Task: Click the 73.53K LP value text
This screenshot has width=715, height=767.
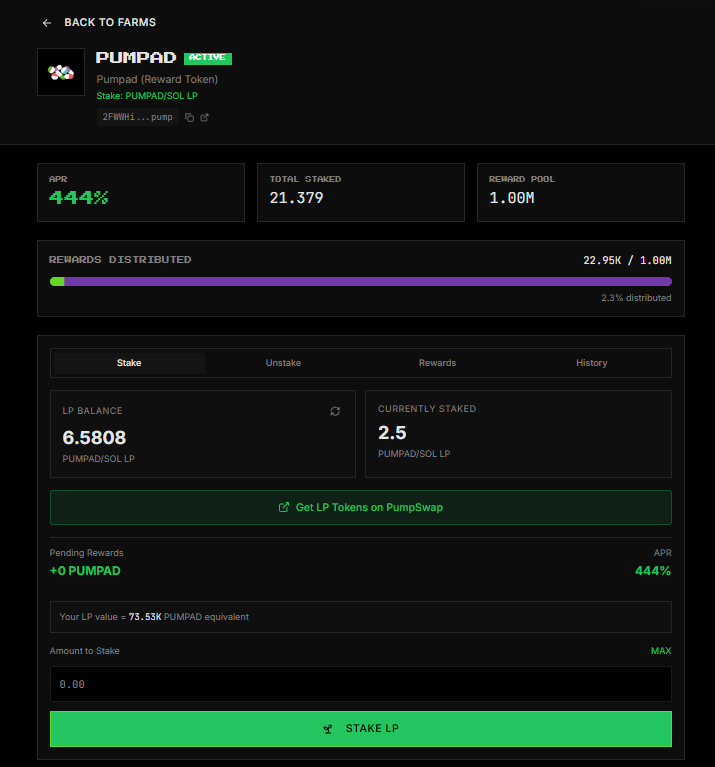Action: [145, 617]
